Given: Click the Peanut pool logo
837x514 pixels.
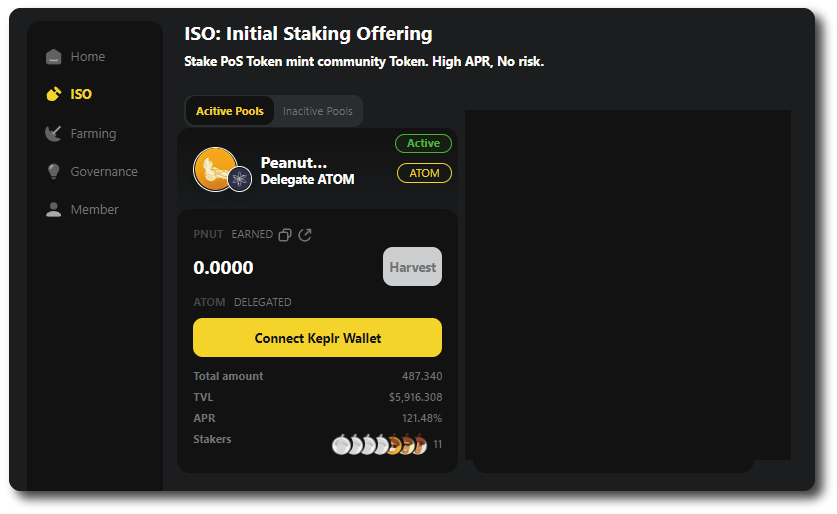Looking at the screenshot, I should pos(214,168).
